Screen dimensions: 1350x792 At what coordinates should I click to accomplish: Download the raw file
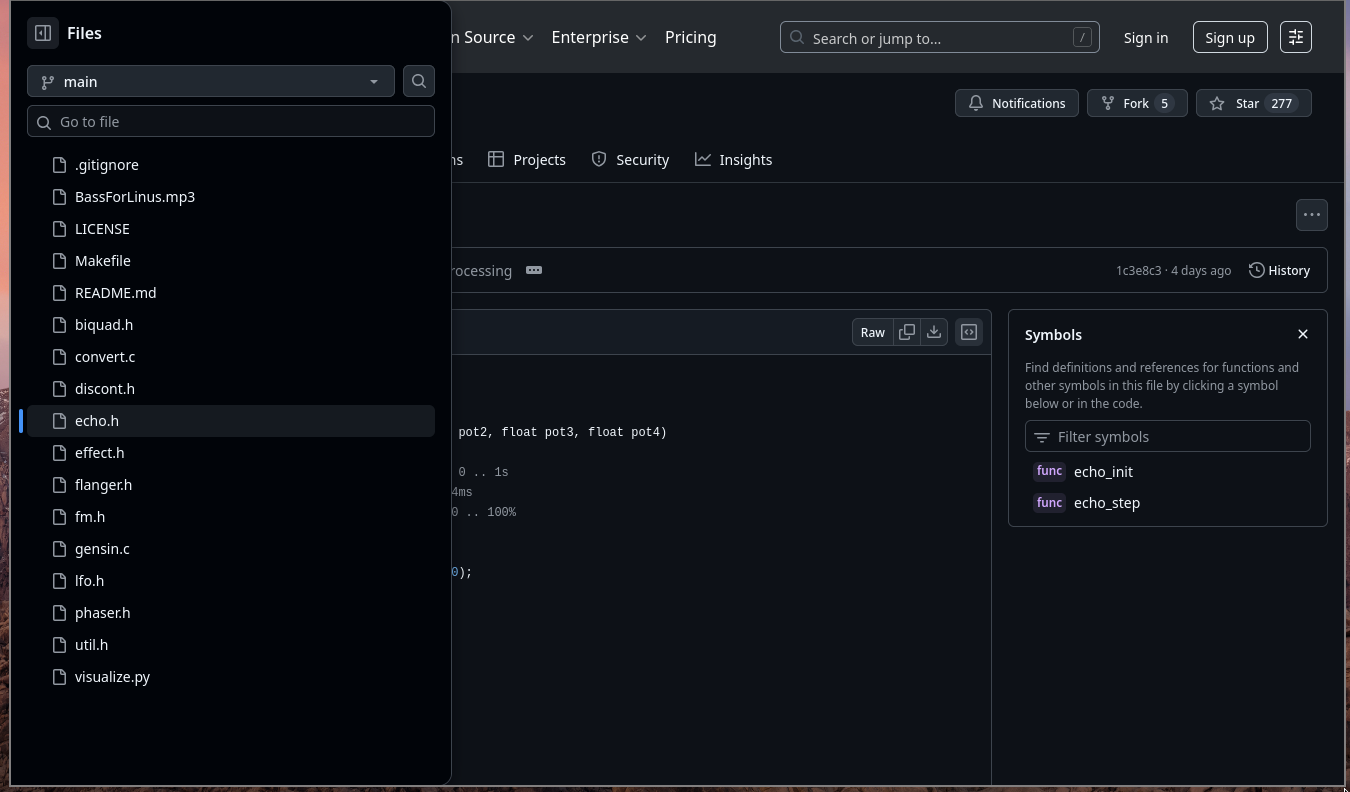(934, 332)
